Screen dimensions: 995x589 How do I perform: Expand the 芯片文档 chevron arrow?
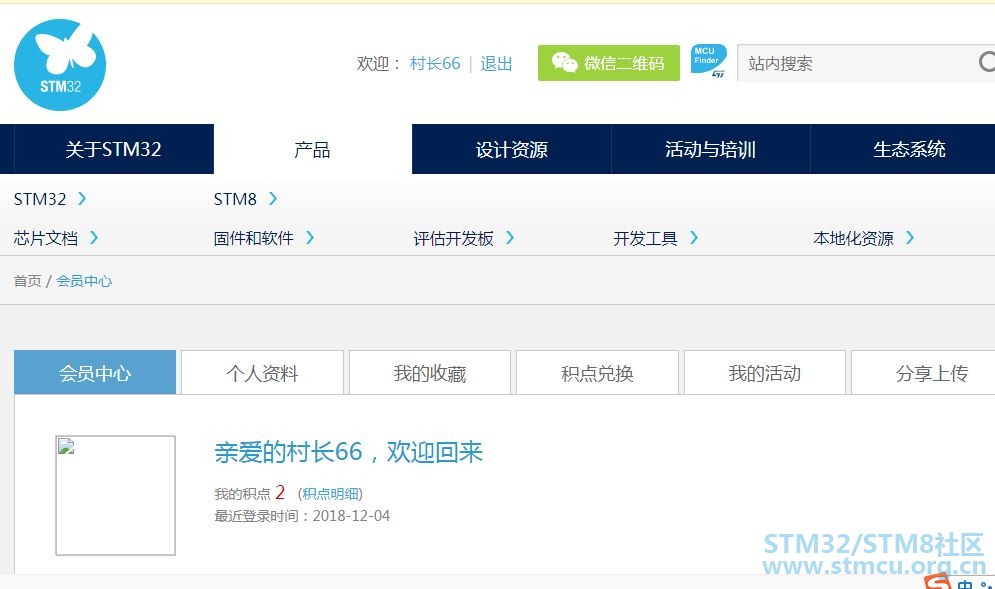pyautogui.click(x=94, y=237)
